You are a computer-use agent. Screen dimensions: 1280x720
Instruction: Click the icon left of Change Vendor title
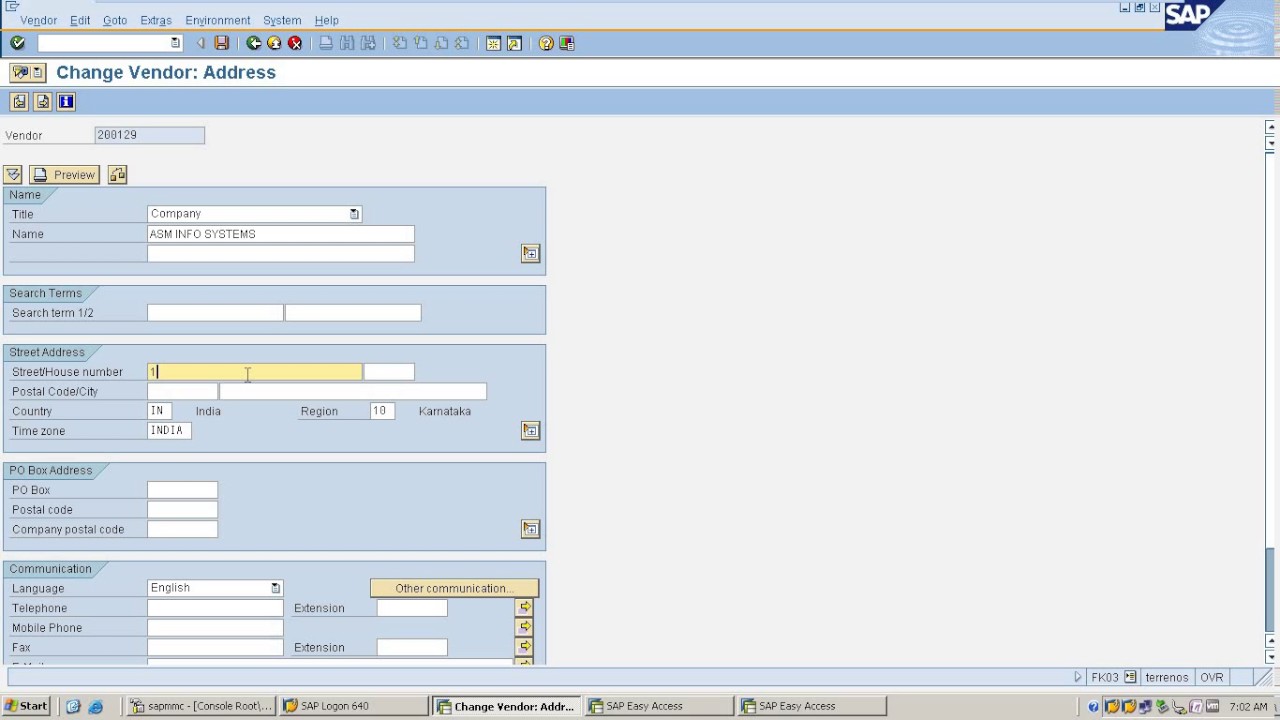point(27,72)
